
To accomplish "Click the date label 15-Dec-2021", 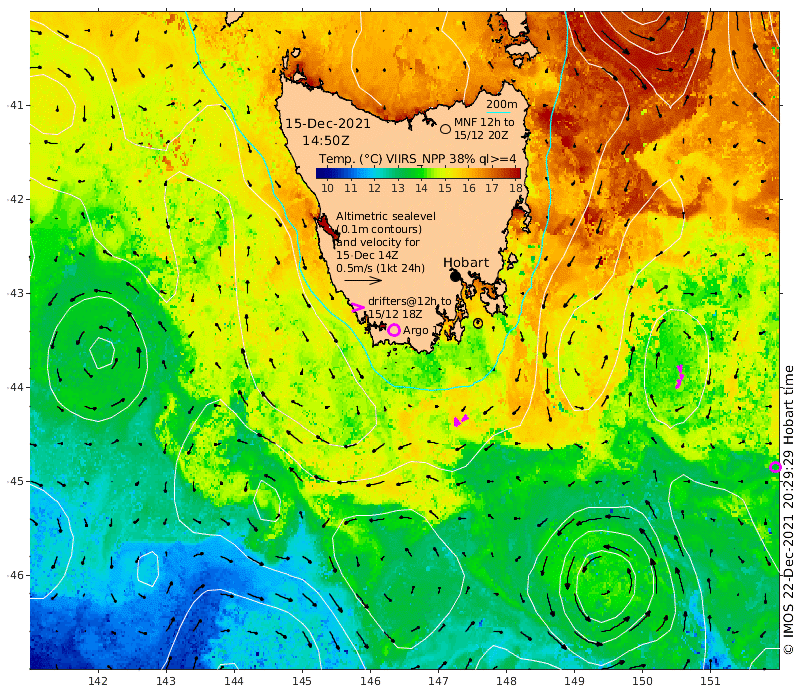I will pos(328,123).
